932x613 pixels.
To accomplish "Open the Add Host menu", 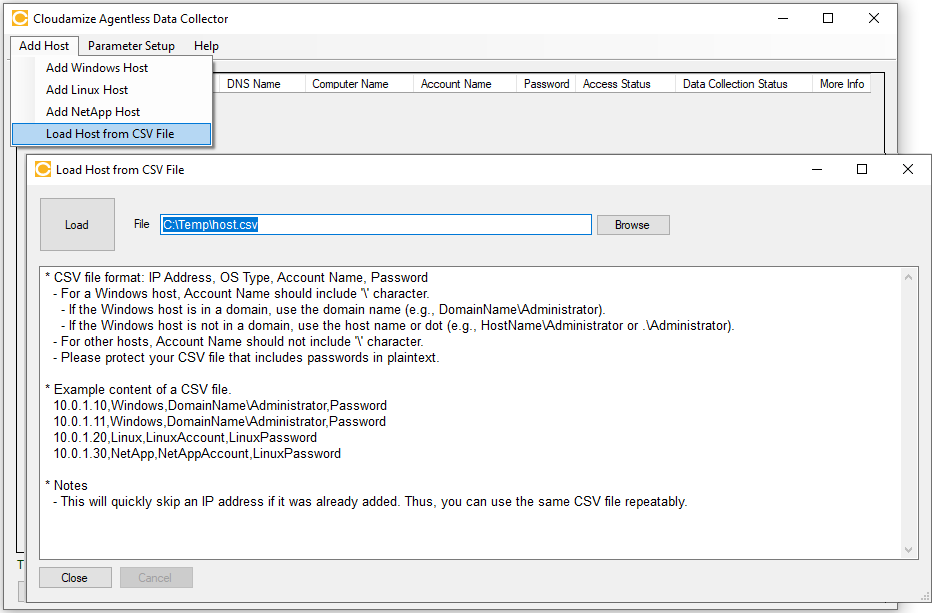I will (x=44, y=46).
